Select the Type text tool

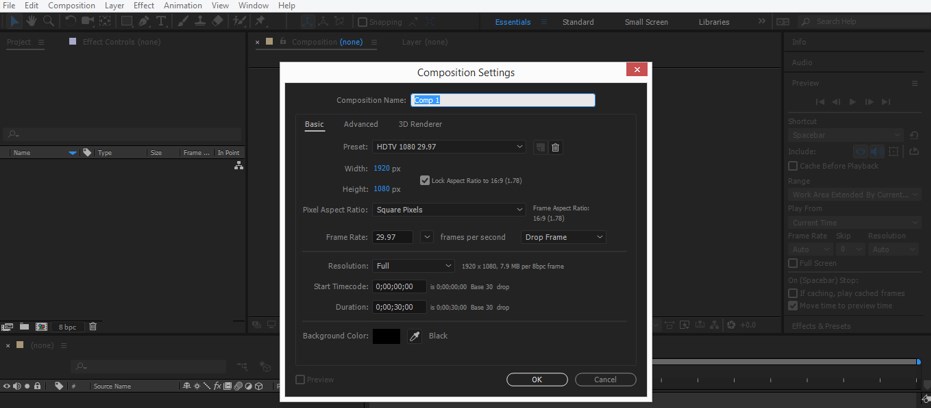pos(161,21)
